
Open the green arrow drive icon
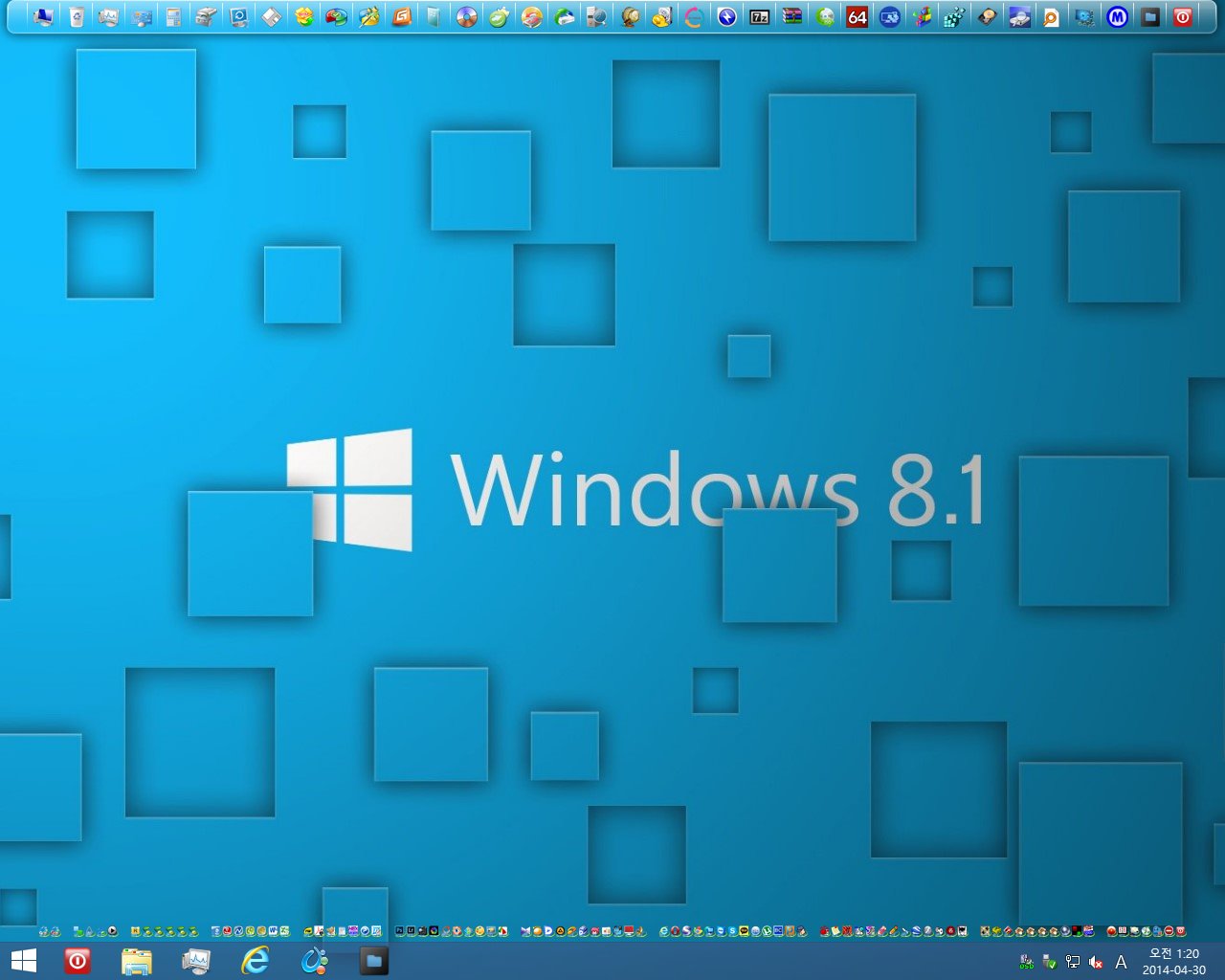(x=564, y=17)
